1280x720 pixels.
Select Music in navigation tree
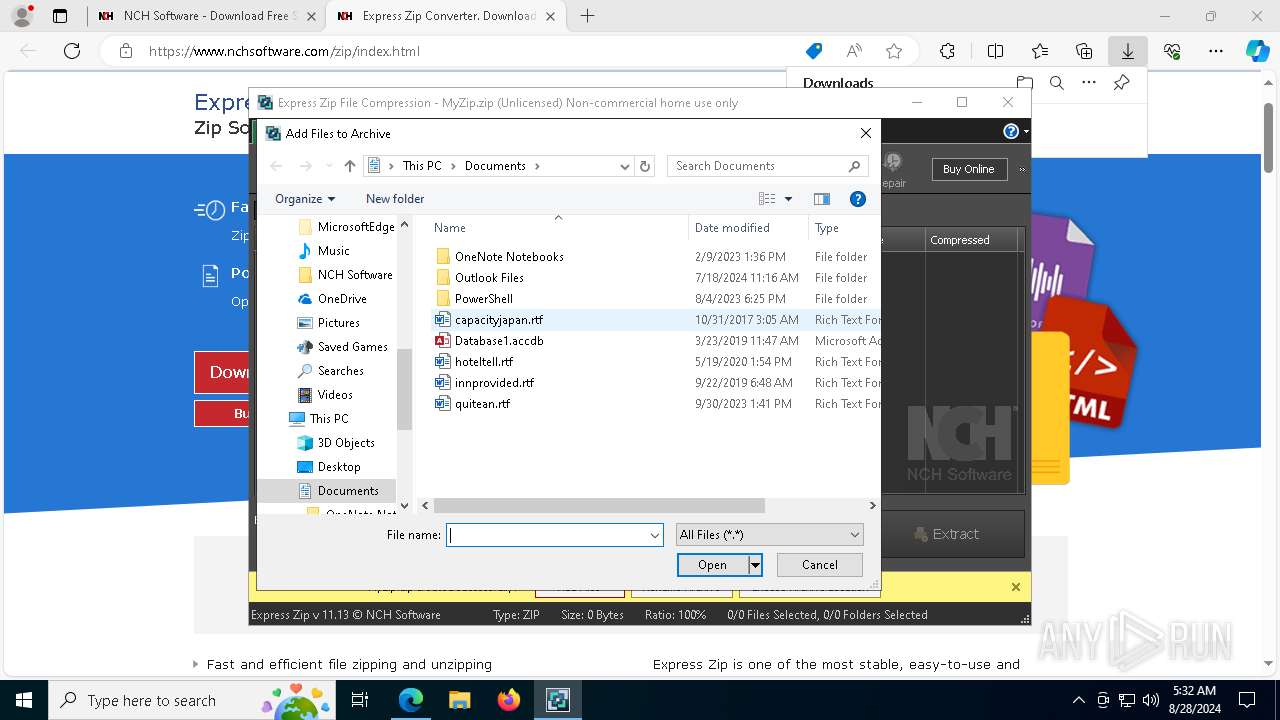pyautogui.click(x=333, y=251)
